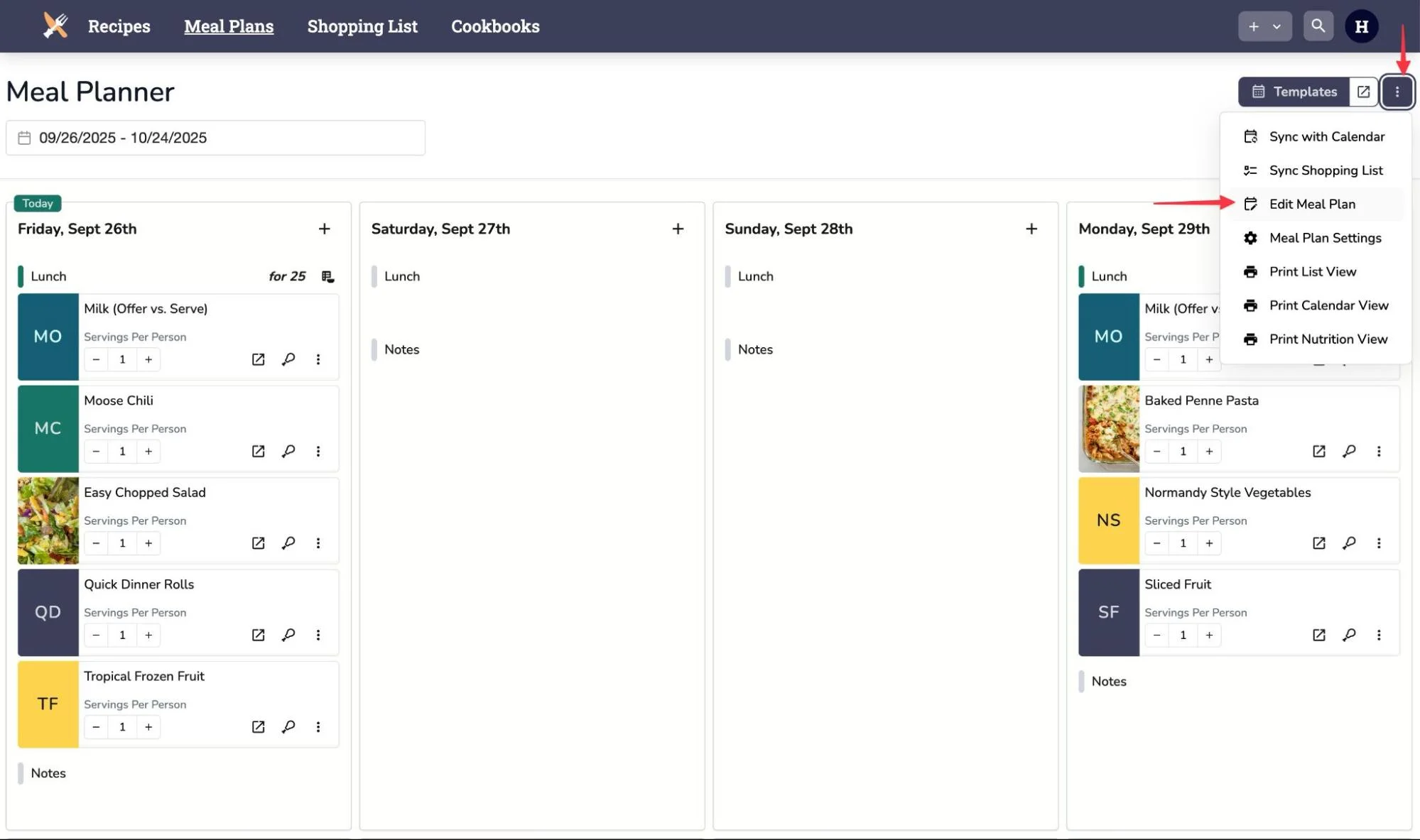Add a meal to Sunday, Sept 28th
The width and height of the screenshot is (1420, 840).
click(1031, 229)
